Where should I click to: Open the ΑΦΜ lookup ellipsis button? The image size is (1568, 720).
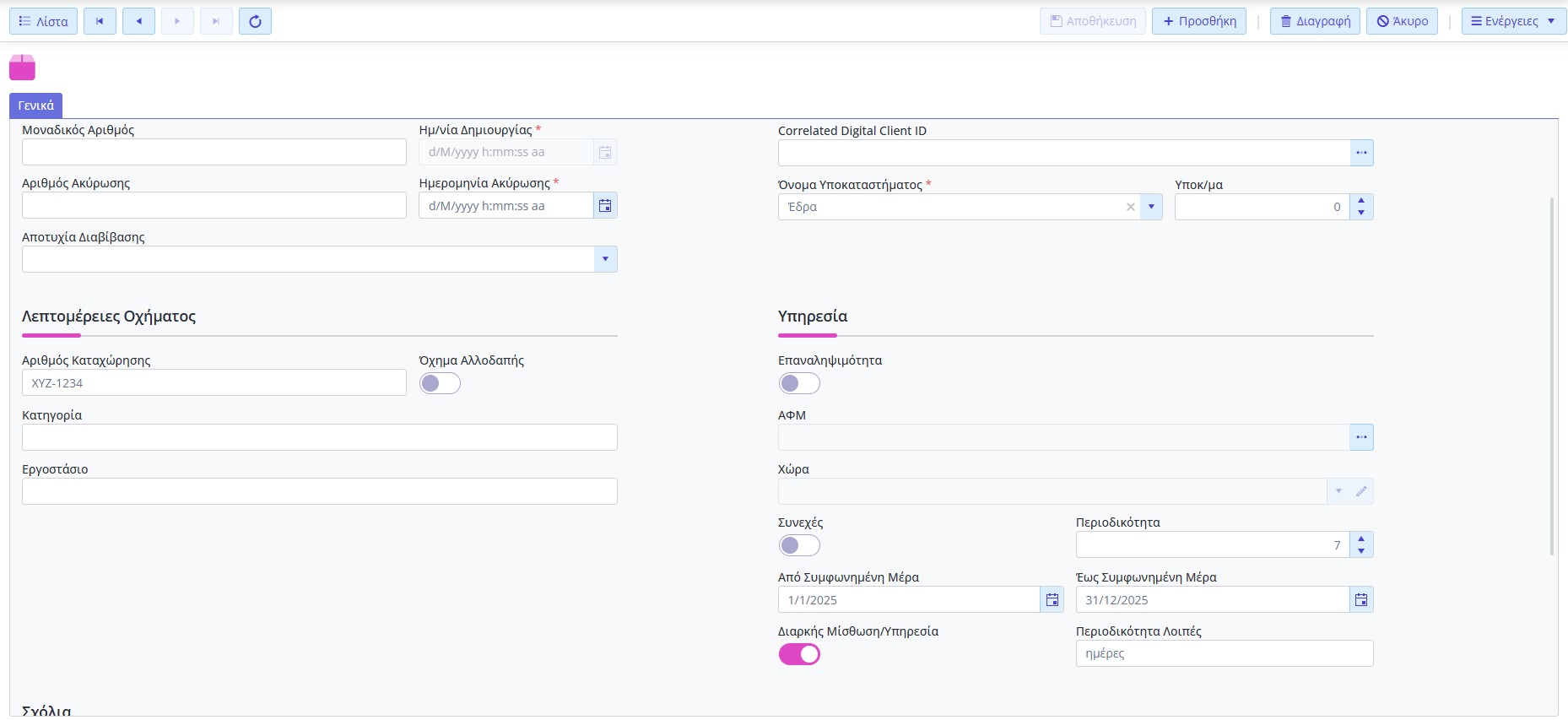point(1361,437)
